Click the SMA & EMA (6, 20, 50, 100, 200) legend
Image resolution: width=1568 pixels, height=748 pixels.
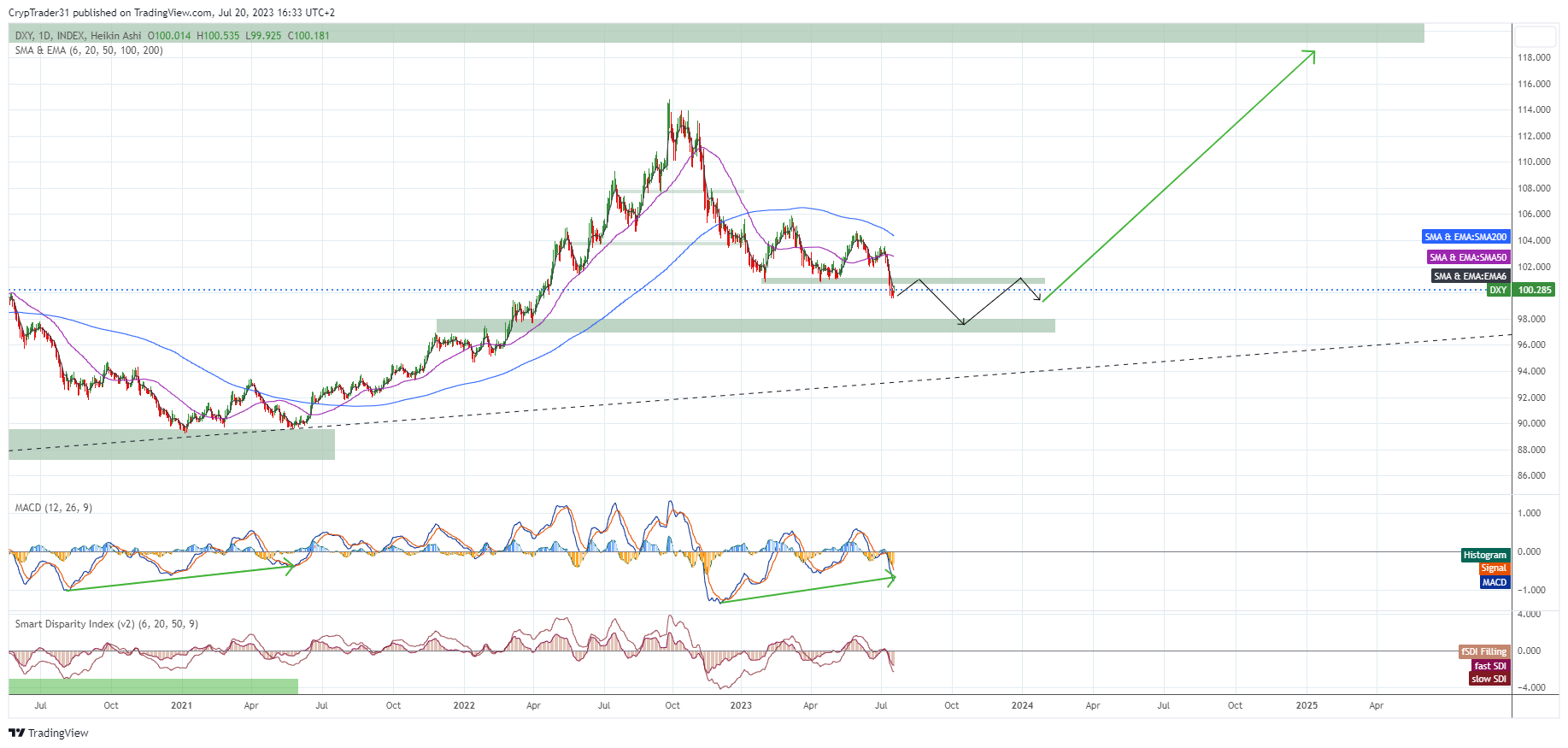[89, 50]
